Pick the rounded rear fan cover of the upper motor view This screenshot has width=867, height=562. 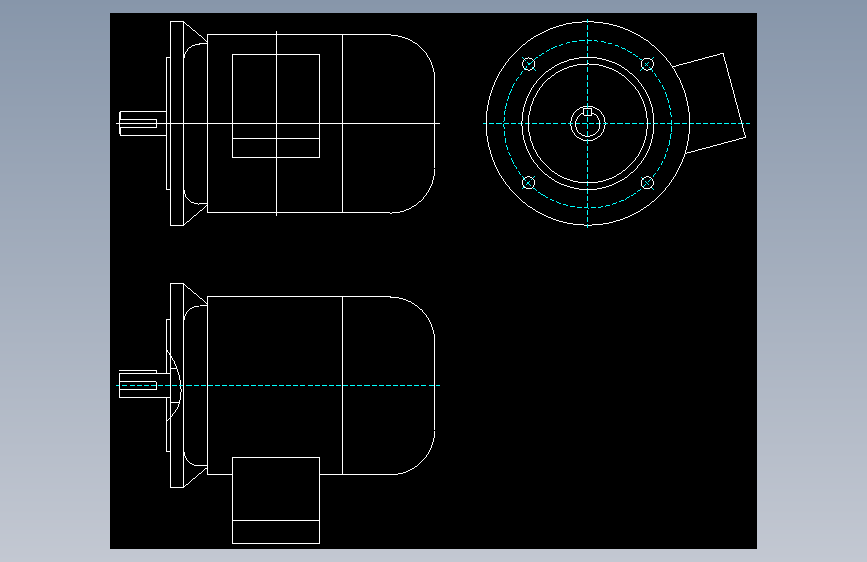coord(389,123)
